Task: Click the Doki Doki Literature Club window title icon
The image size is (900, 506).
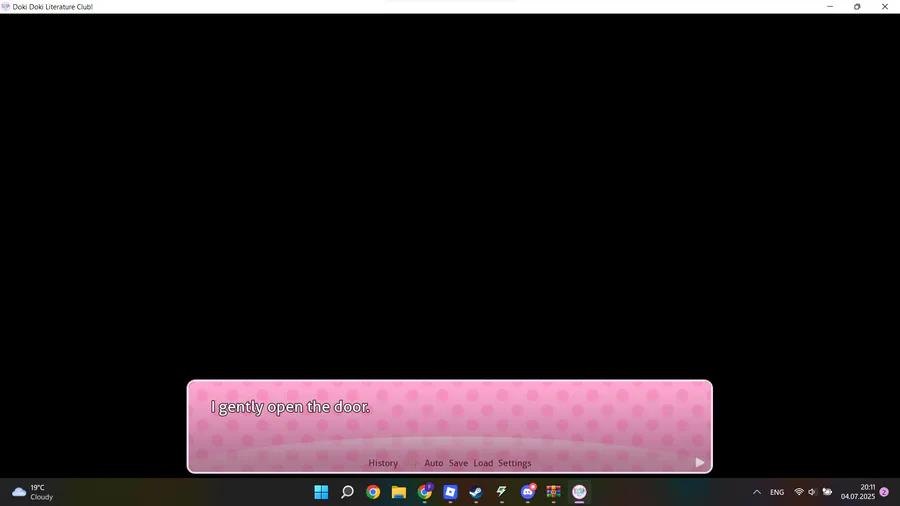Action: point(6,7)
